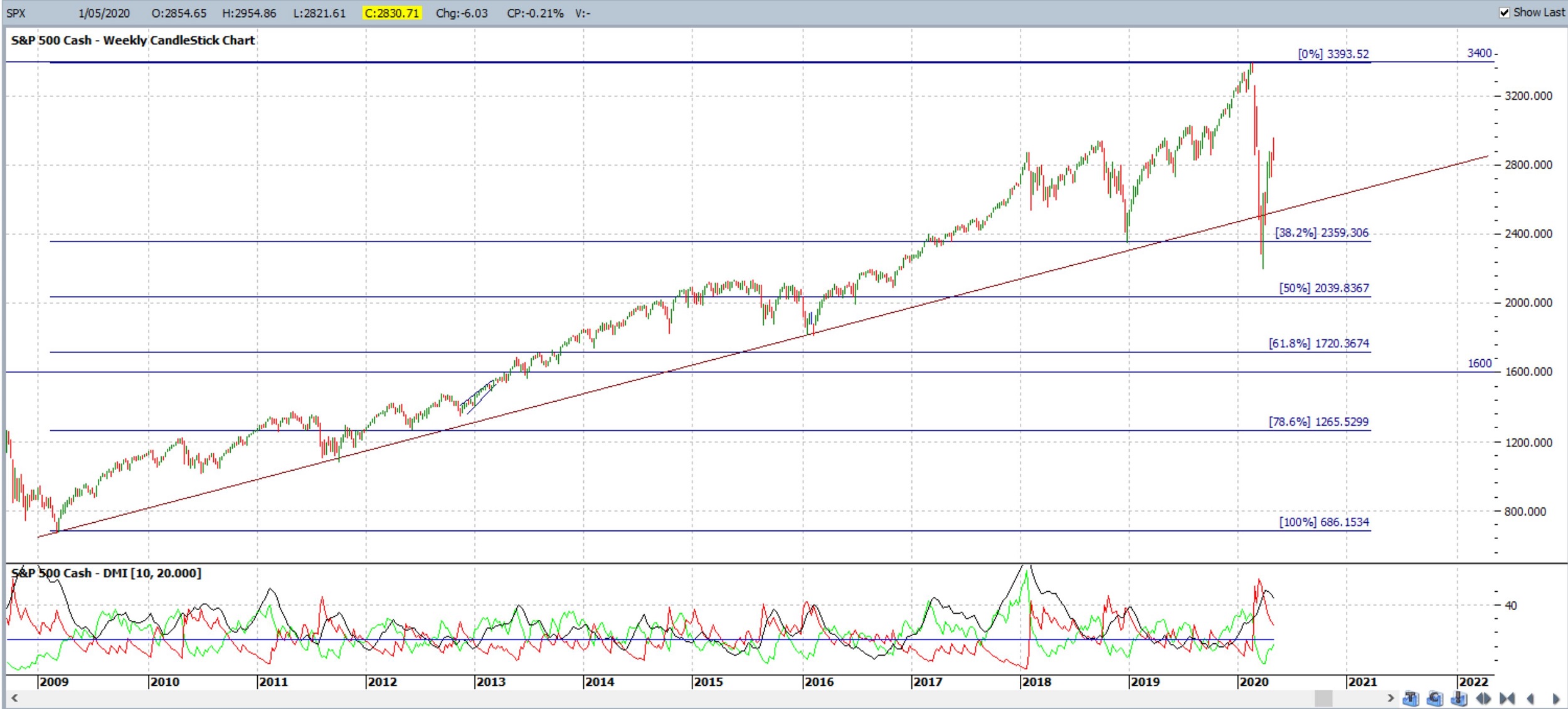Click the compress chart horizontally arrows icon
1568x709 pixels.
1507,698
